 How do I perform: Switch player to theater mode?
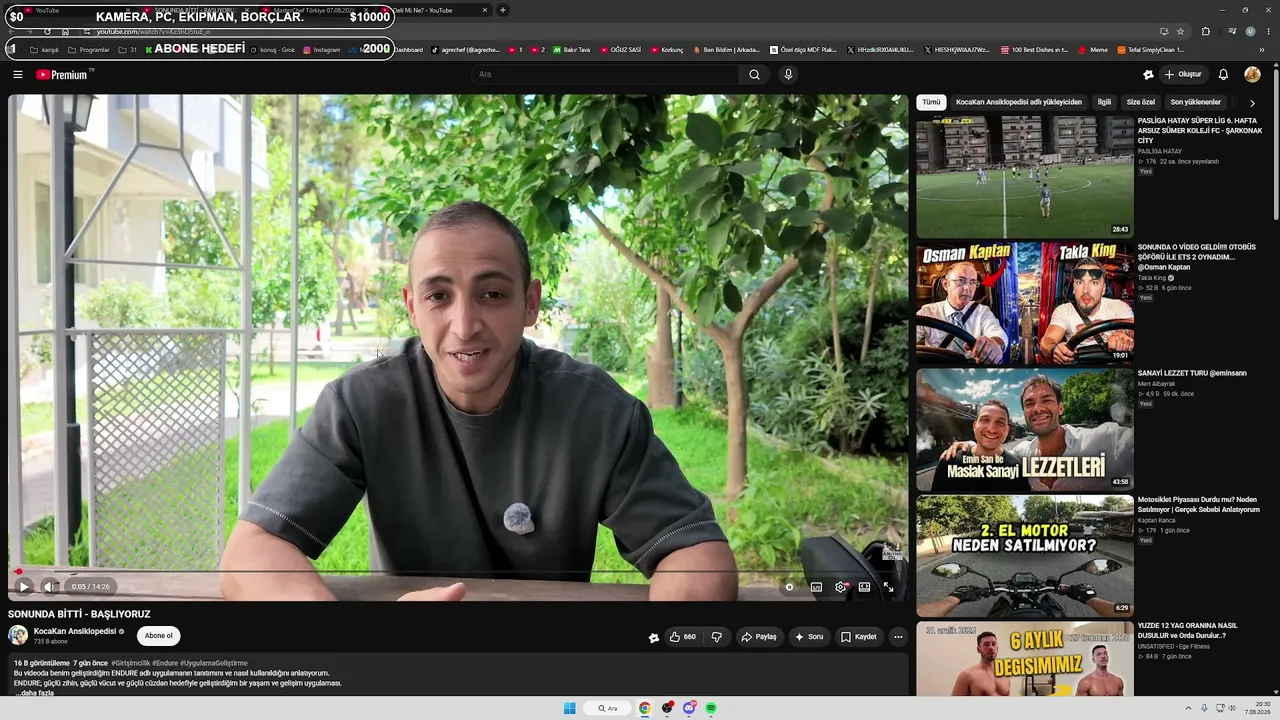tap(864, 587)
